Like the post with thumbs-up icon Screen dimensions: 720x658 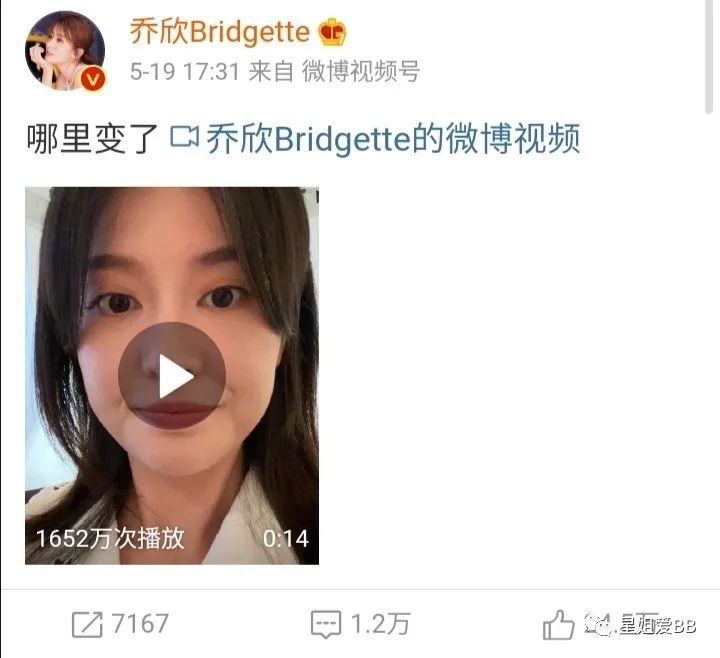pos(558,624)
